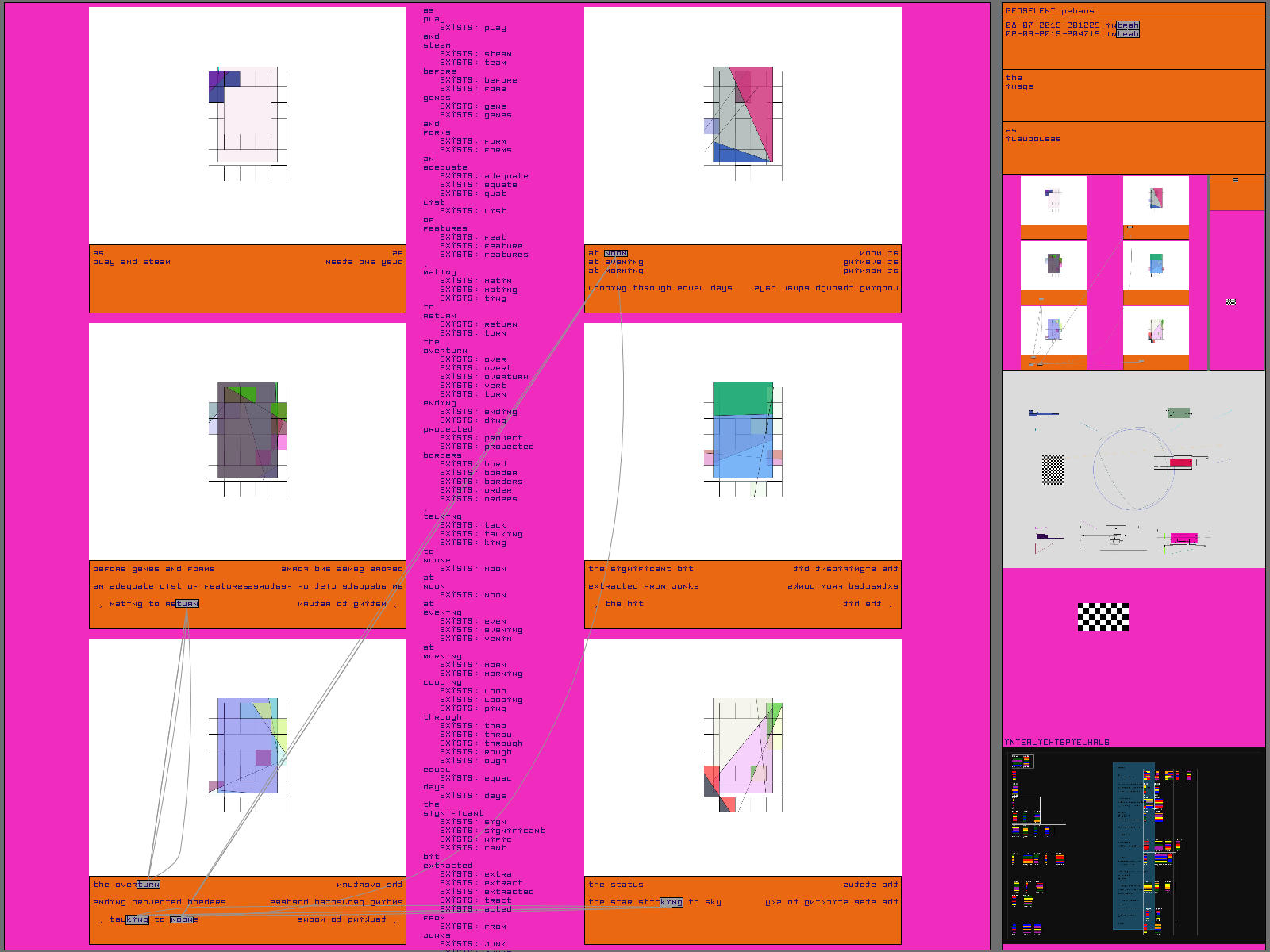Open the 08-07-2019-201225 file entry
Image resolution: width=1270 pixels, height=952 pixels.
click(x=1072, y=25)
